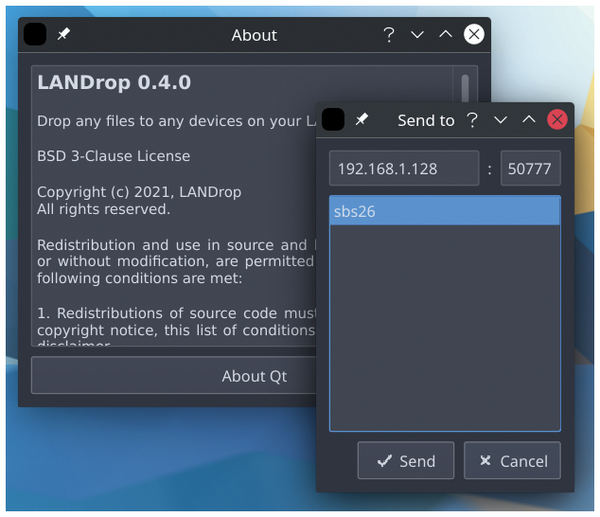Screen dimensions: 600x517
Task: Open the app menu icon of Send to window
Action: (333, 119)
